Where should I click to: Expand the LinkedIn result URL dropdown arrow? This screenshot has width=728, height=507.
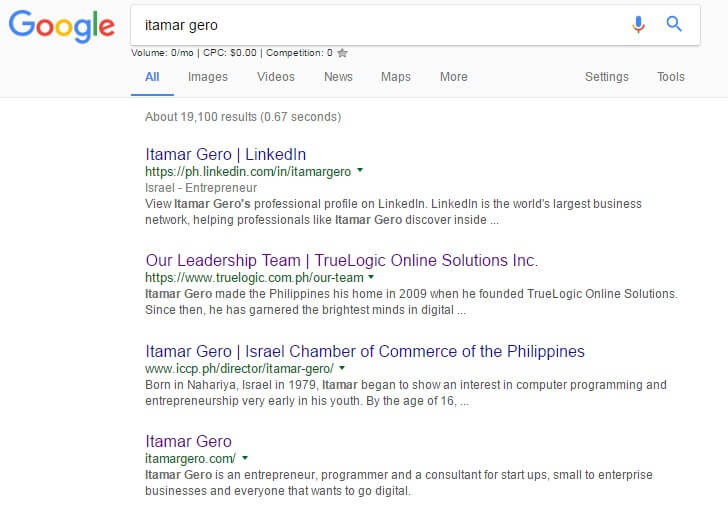pos(360,170)
